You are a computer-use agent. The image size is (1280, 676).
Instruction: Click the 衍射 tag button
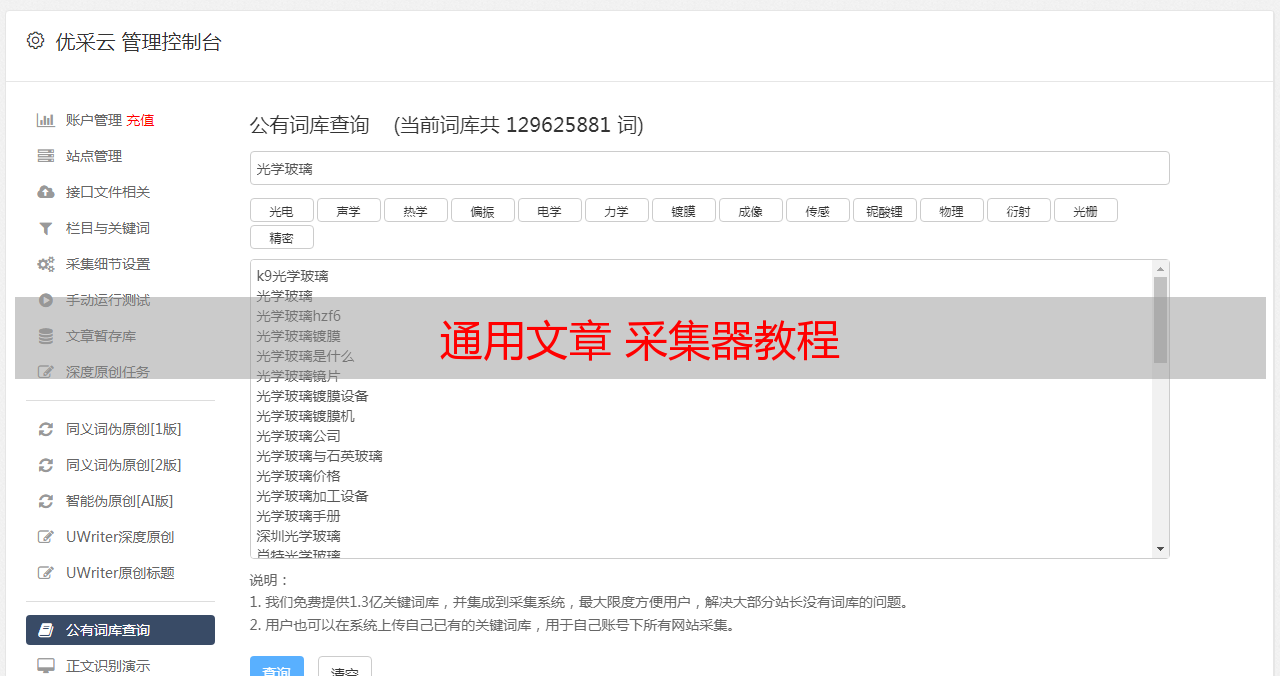[1019, 210]
